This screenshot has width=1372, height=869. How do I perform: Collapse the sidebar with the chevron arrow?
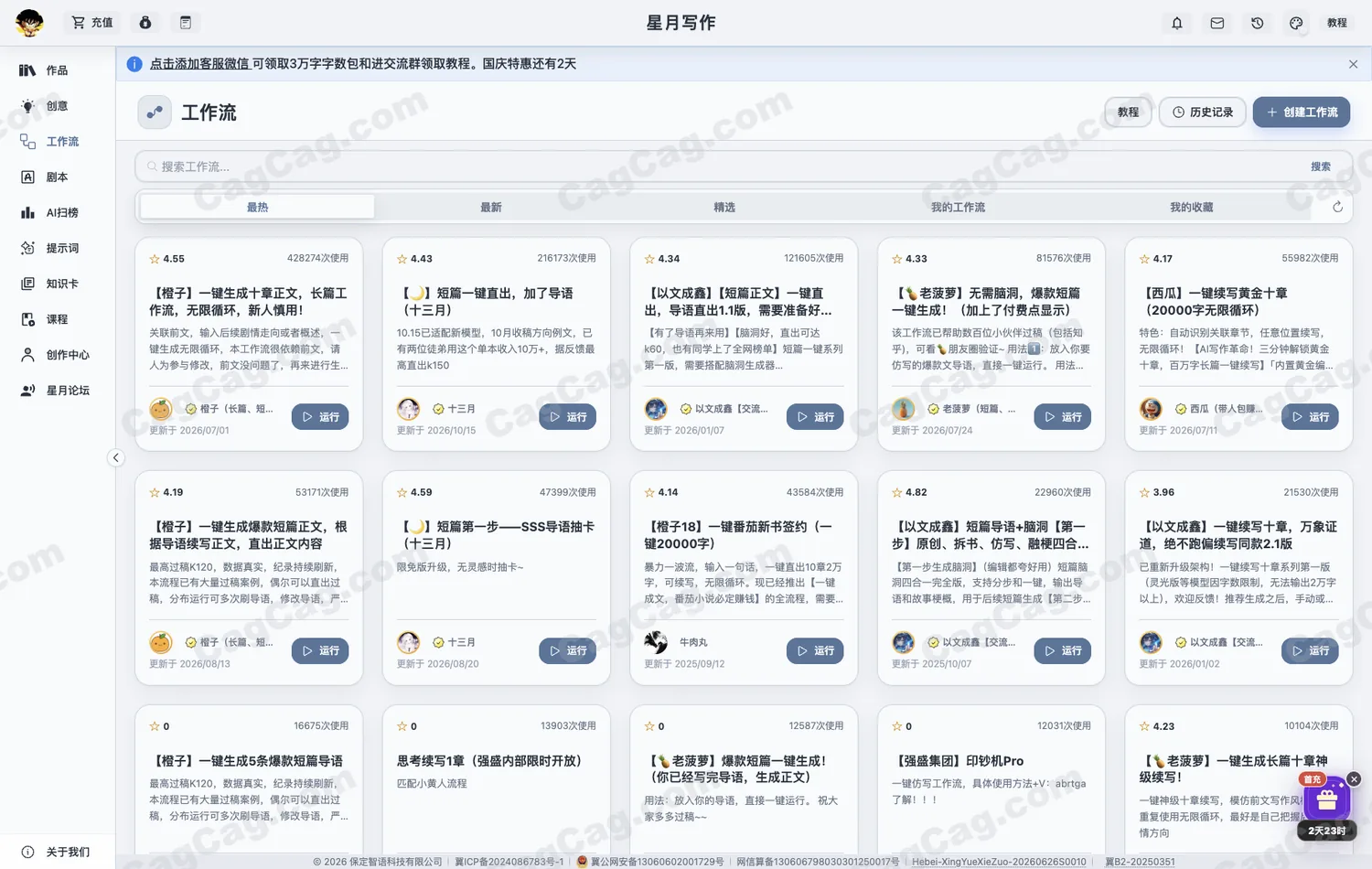coord(115,457)
